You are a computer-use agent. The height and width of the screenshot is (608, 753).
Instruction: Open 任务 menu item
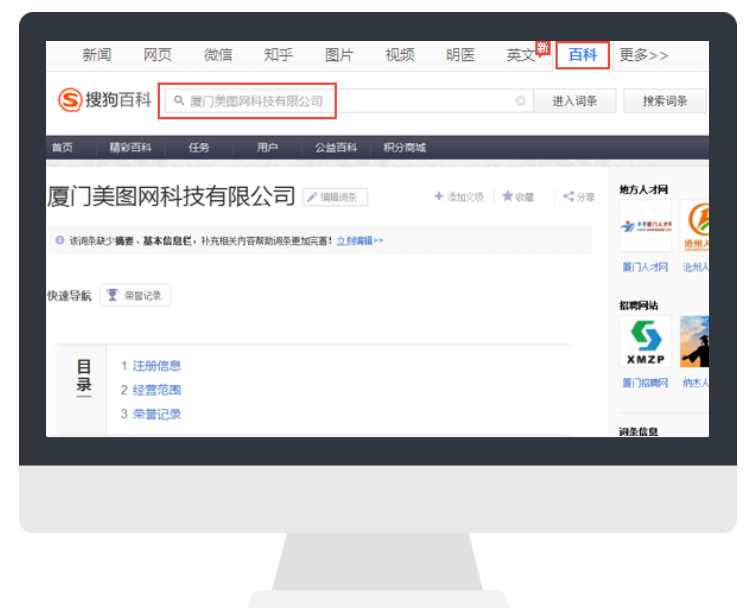[x=199, y=147]
